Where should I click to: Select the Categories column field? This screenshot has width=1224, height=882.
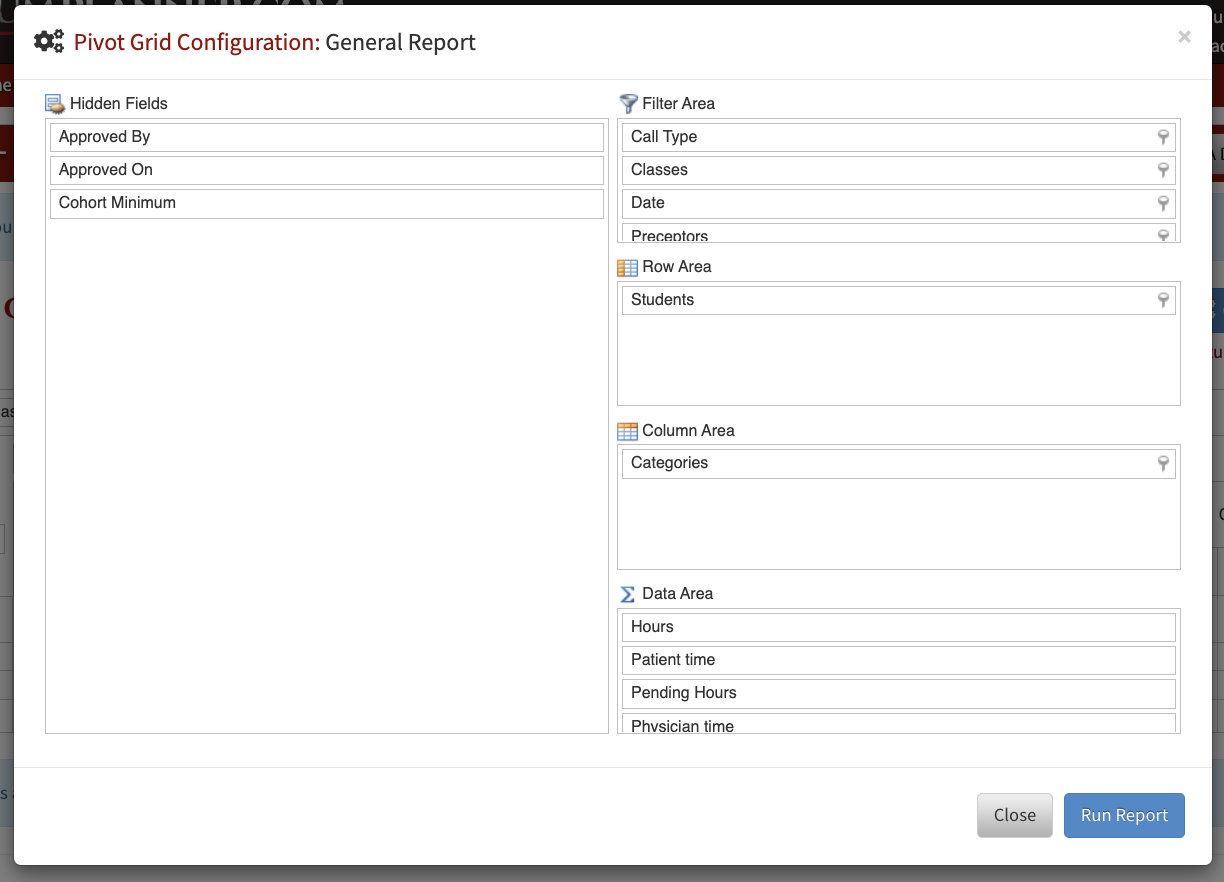coord(898,463)
